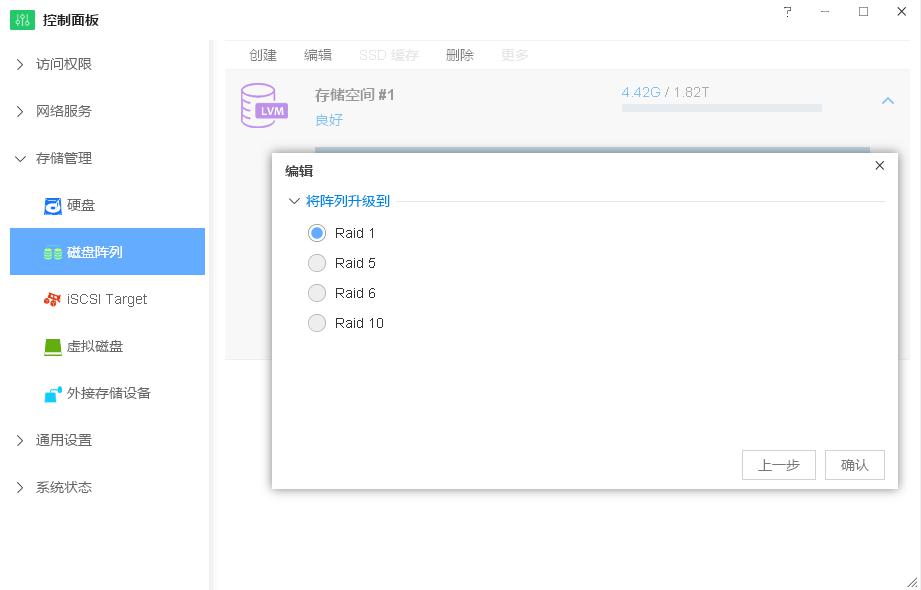This screenshot has height=590, width=921.
Task: Click the hard disk icon in sidebar
Action: (x=53, y=206)
